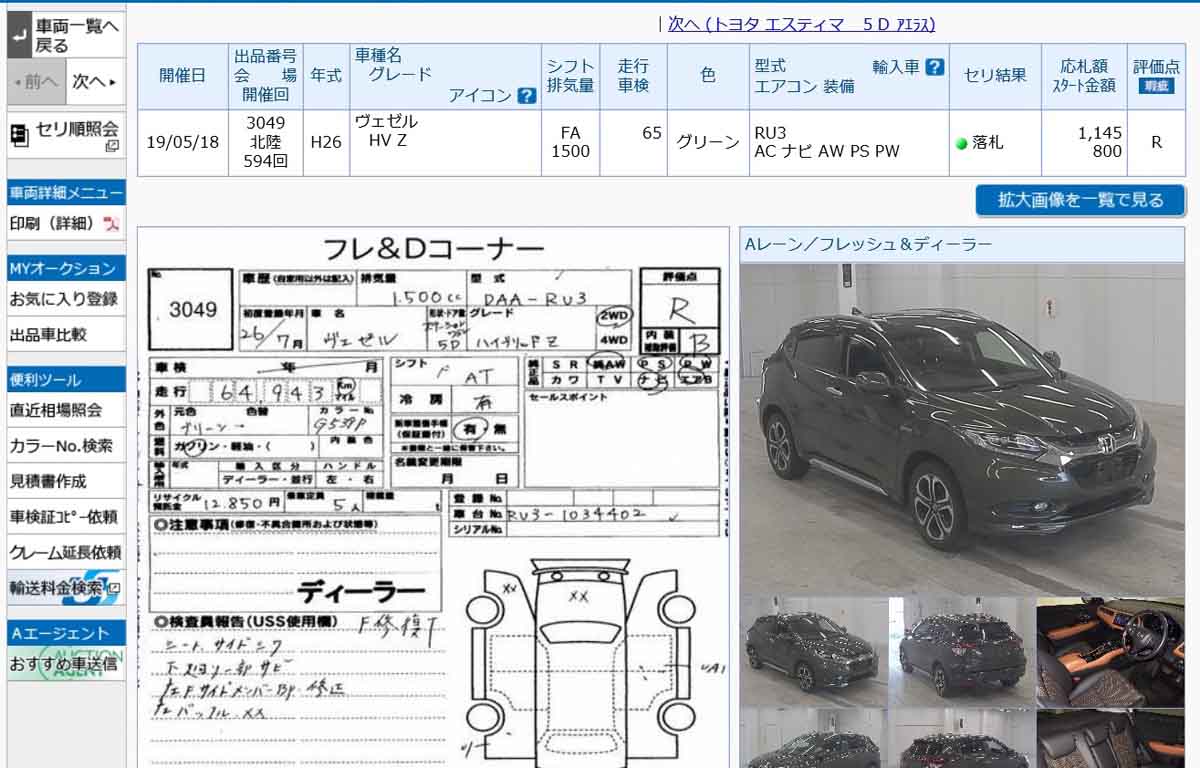Click the 開催日 column header
This screenshot has height=768, width=1200.
pos(183,76)
